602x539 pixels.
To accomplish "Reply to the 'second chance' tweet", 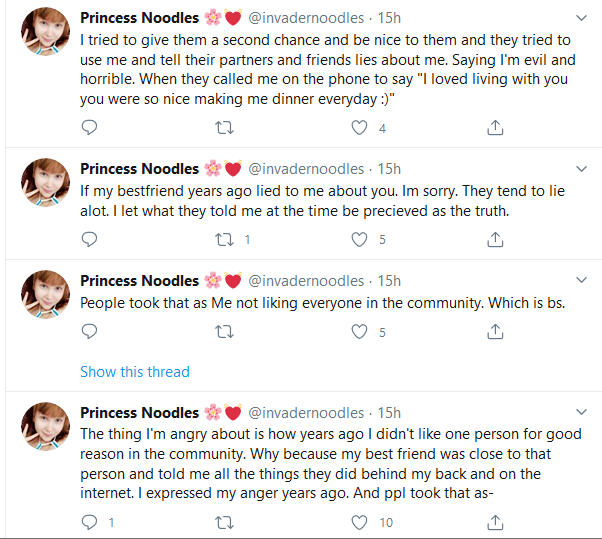I will [x=89, y=128].
